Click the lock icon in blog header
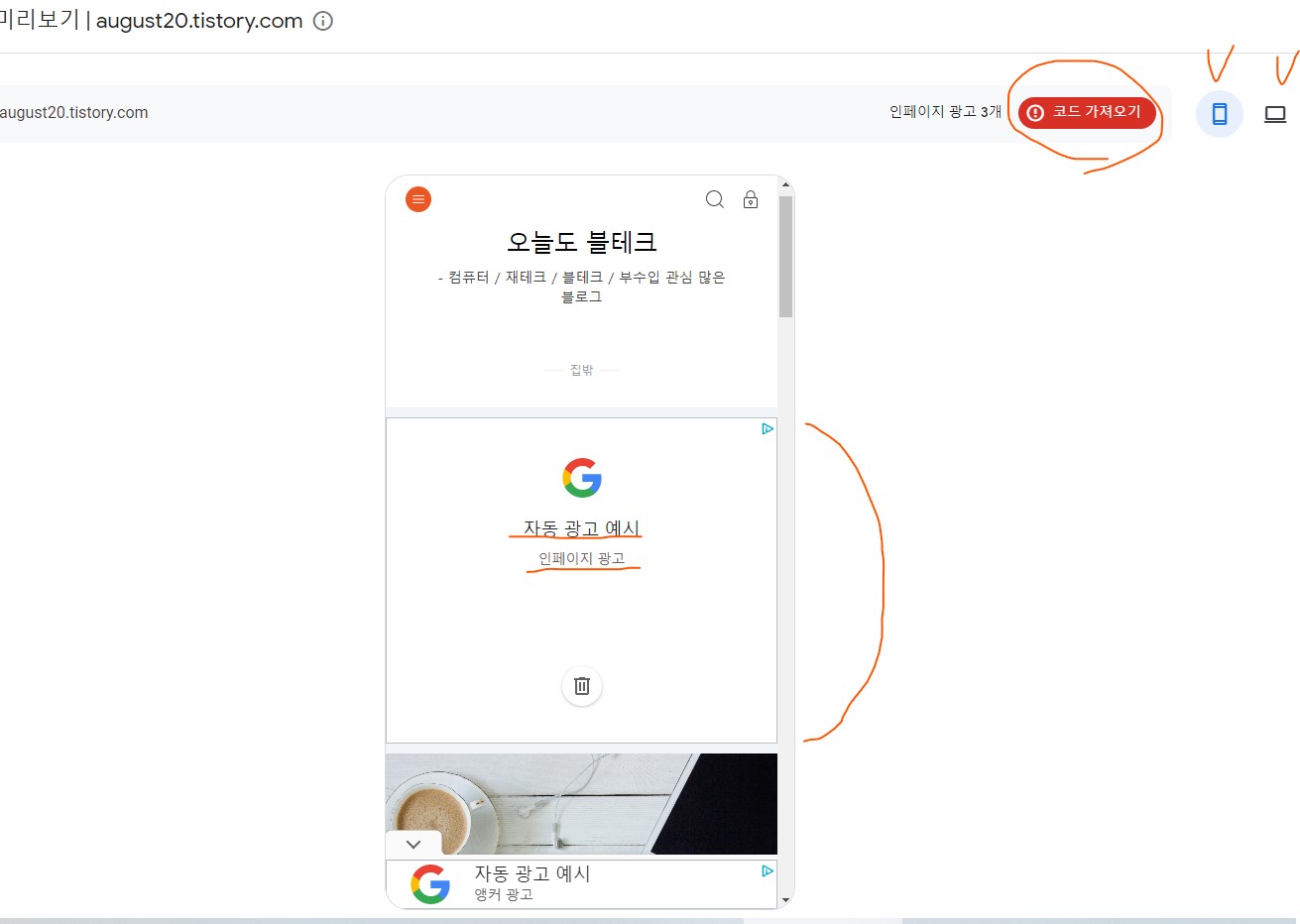 pyautogui.click(x=751, y=199)
